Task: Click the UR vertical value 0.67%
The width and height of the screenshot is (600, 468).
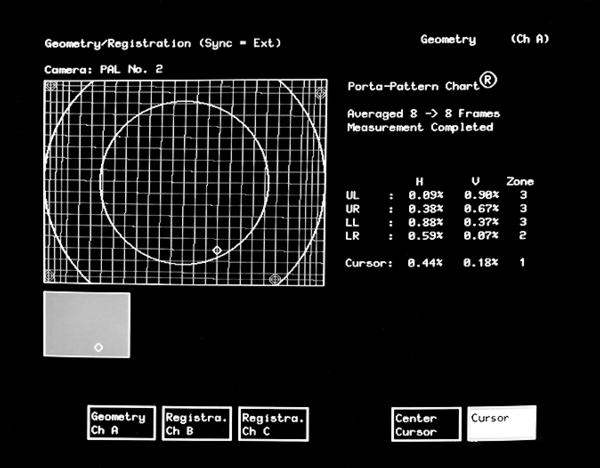Action: pyautogui.click(x=481, y=209)
